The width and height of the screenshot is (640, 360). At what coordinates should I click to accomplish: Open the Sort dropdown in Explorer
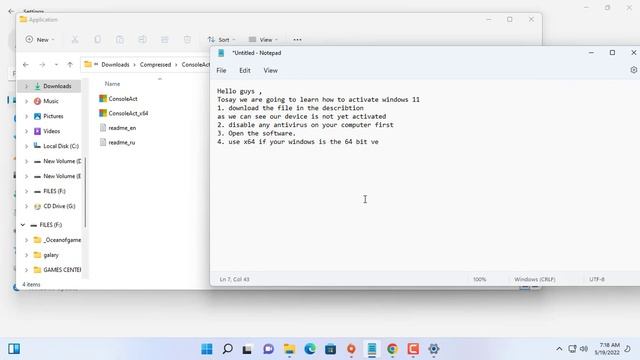[x=222, y=40]
